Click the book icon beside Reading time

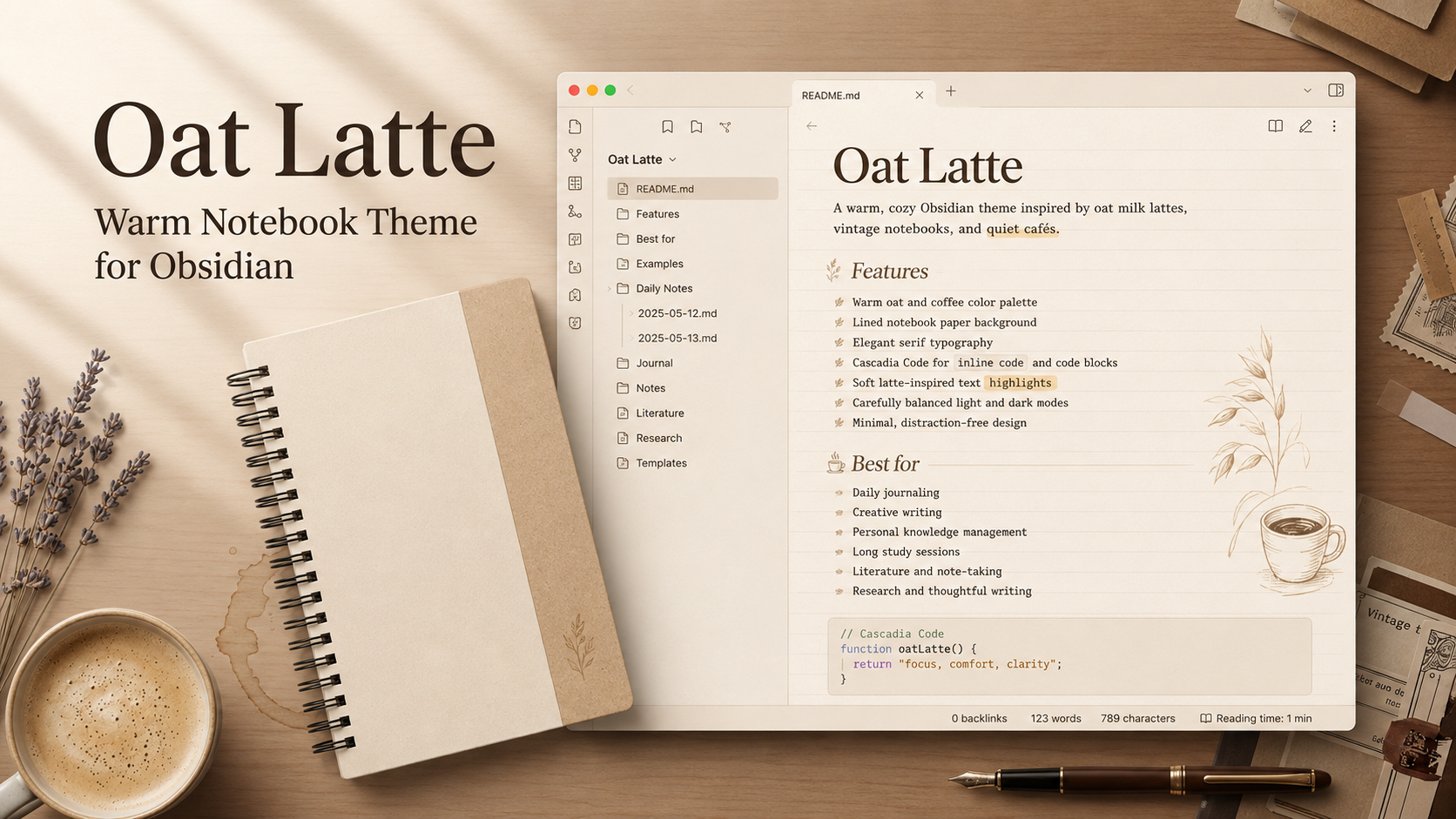click(1205, 718)
